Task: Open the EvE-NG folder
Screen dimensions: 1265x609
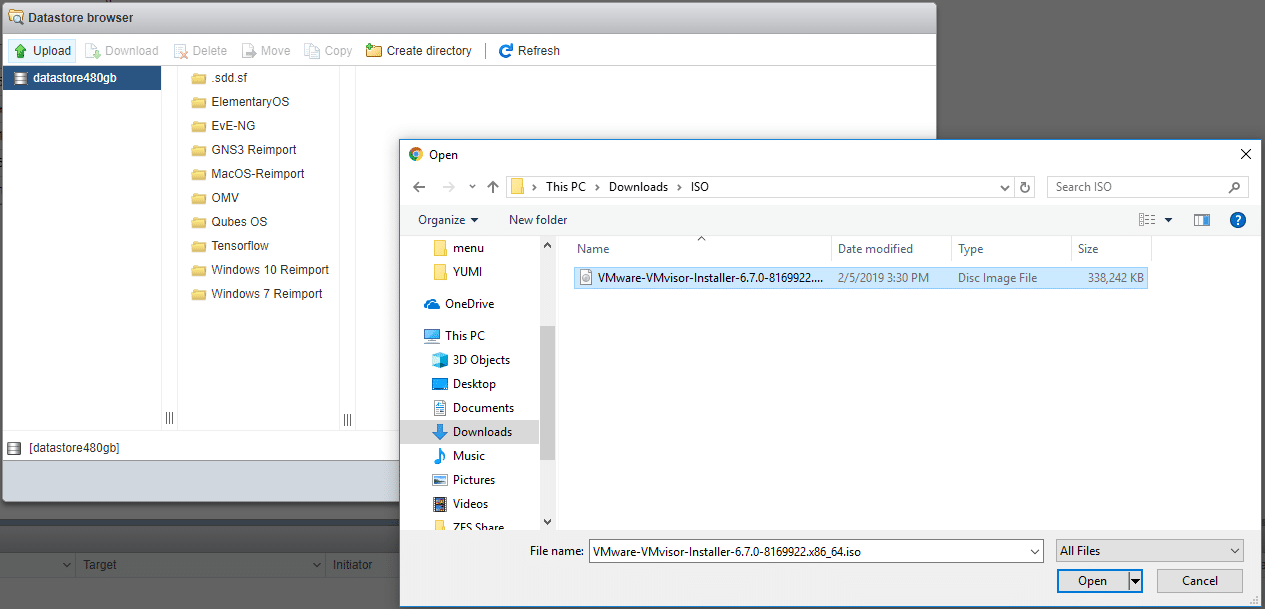Action: (x=223, y=126)
